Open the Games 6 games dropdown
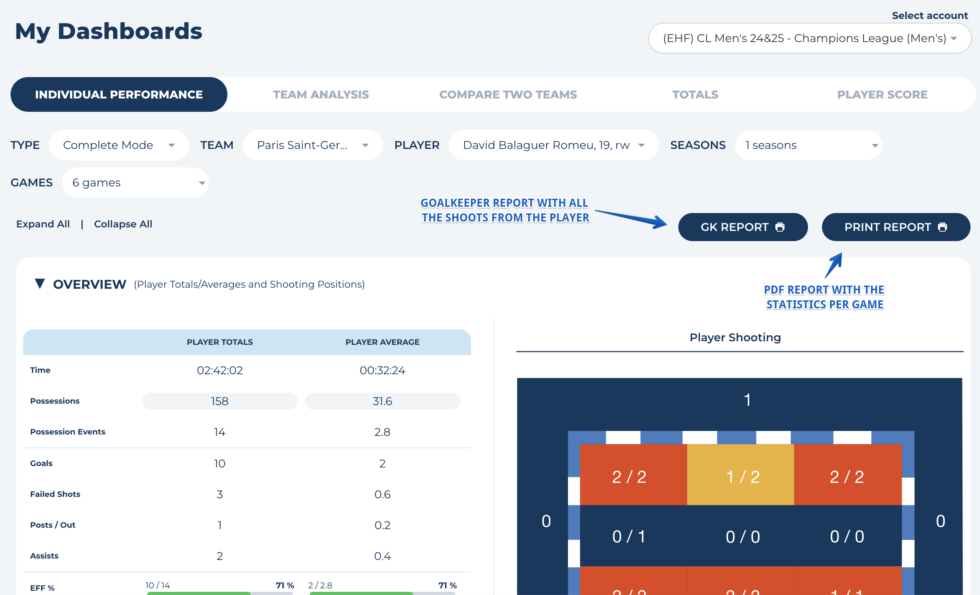980x595 pixels. tap(135, 183)
